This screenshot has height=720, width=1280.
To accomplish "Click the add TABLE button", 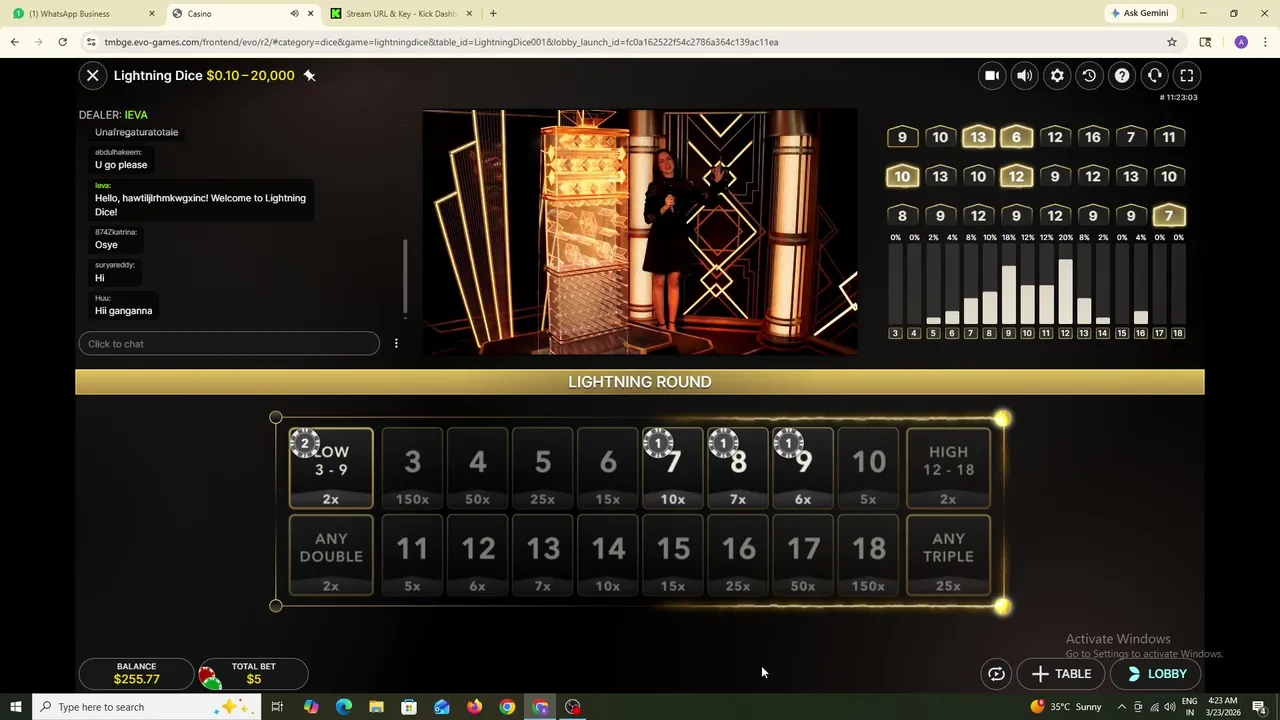I will point(1061,674).
